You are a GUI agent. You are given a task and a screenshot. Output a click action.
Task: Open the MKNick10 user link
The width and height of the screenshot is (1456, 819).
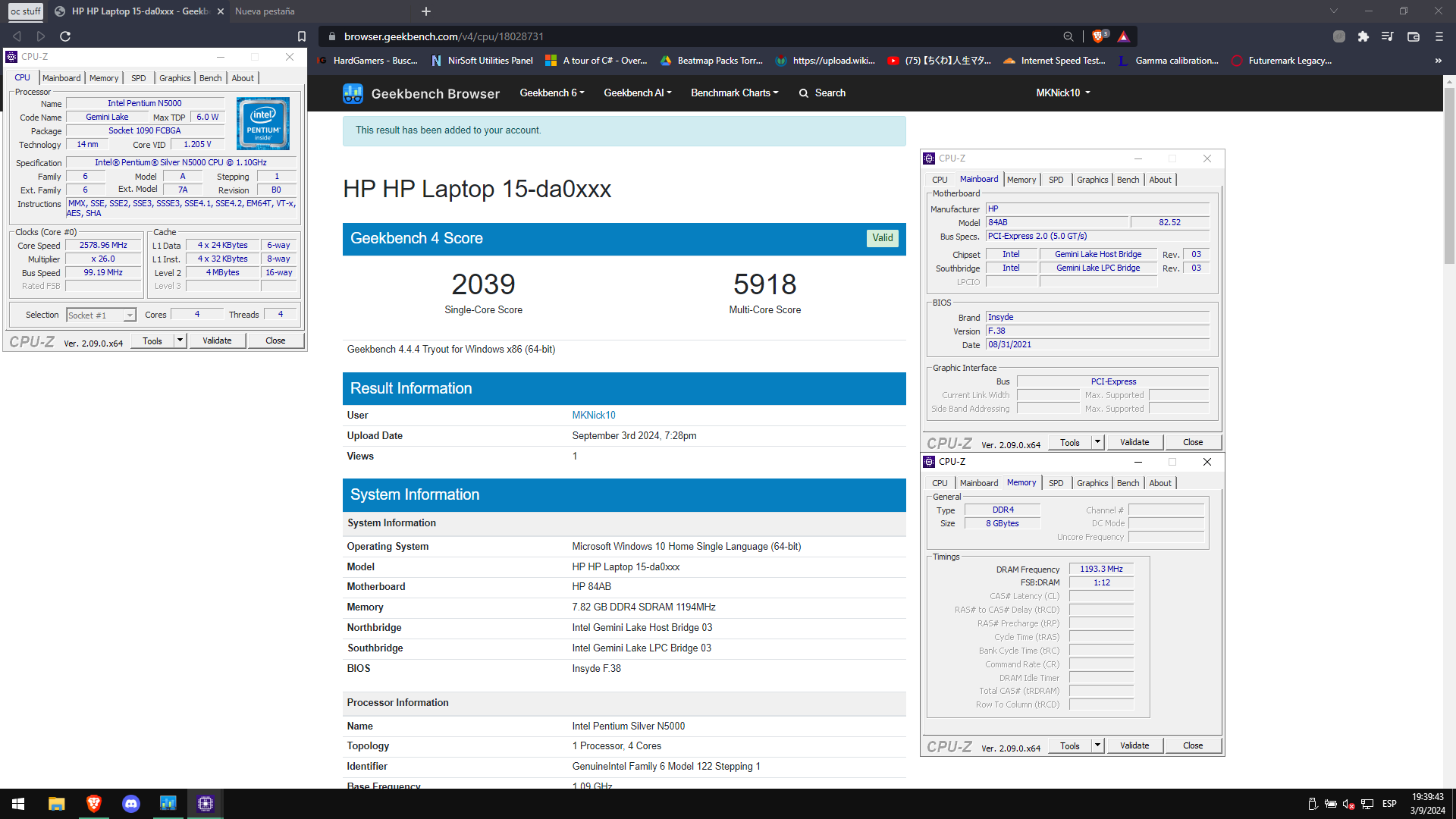(594, 415)
